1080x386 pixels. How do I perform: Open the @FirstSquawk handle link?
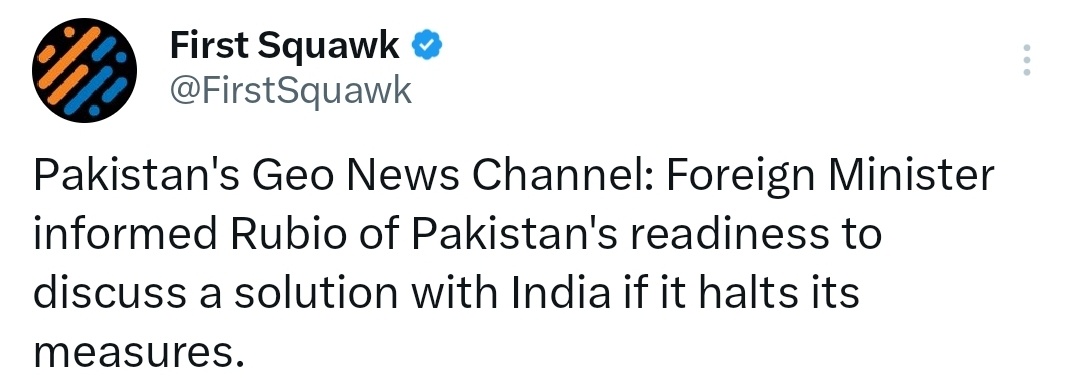click(x=290, y=90)
